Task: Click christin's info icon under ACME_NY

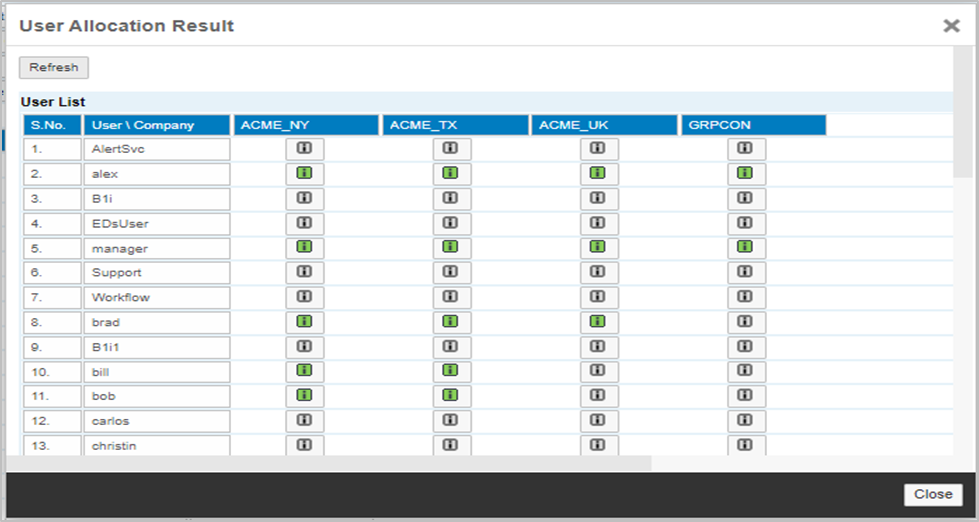Action: coord(305,445)
